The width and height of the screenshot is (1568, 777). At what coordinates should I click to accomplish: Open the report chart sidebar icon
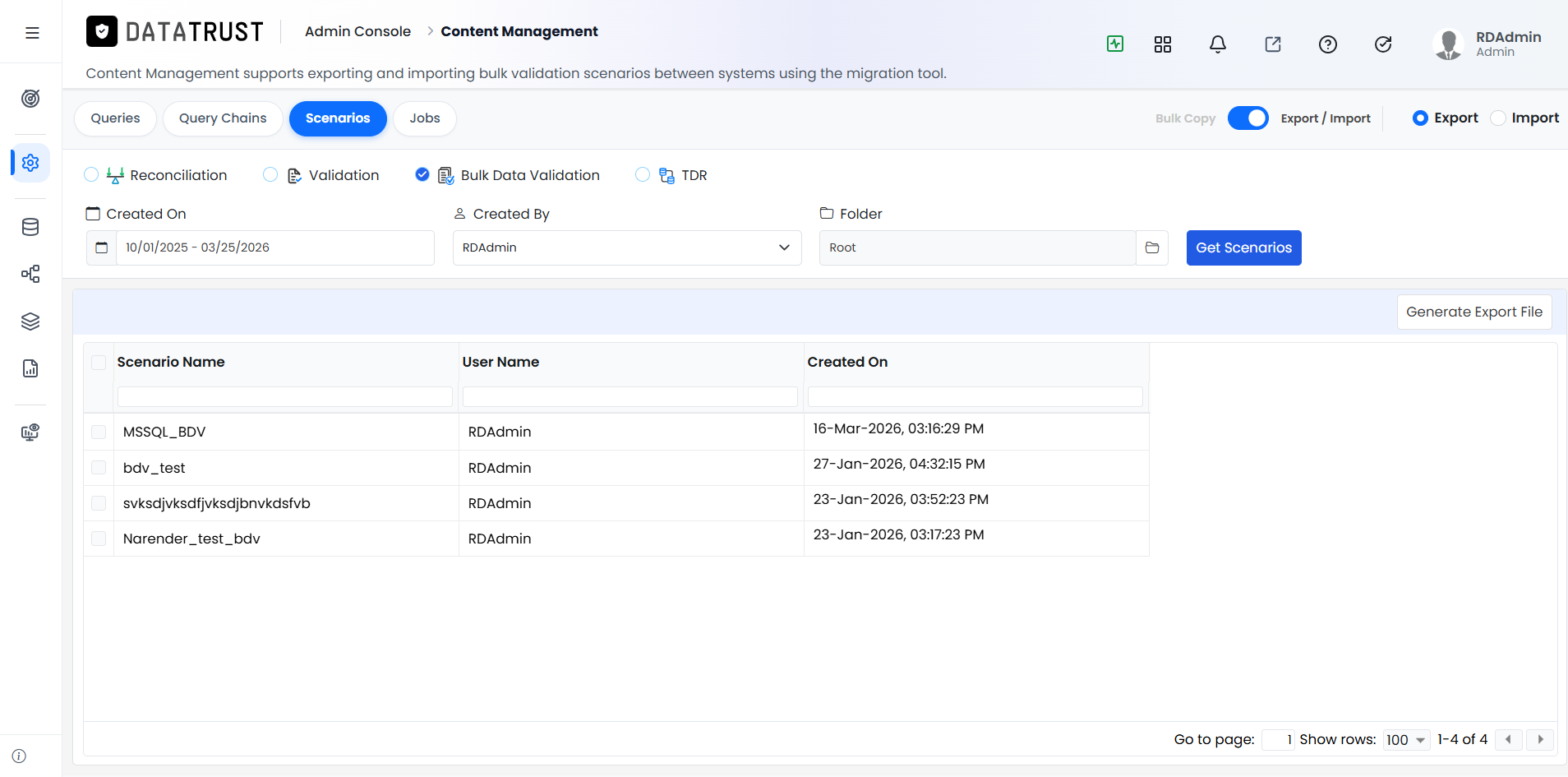(30, 368)
